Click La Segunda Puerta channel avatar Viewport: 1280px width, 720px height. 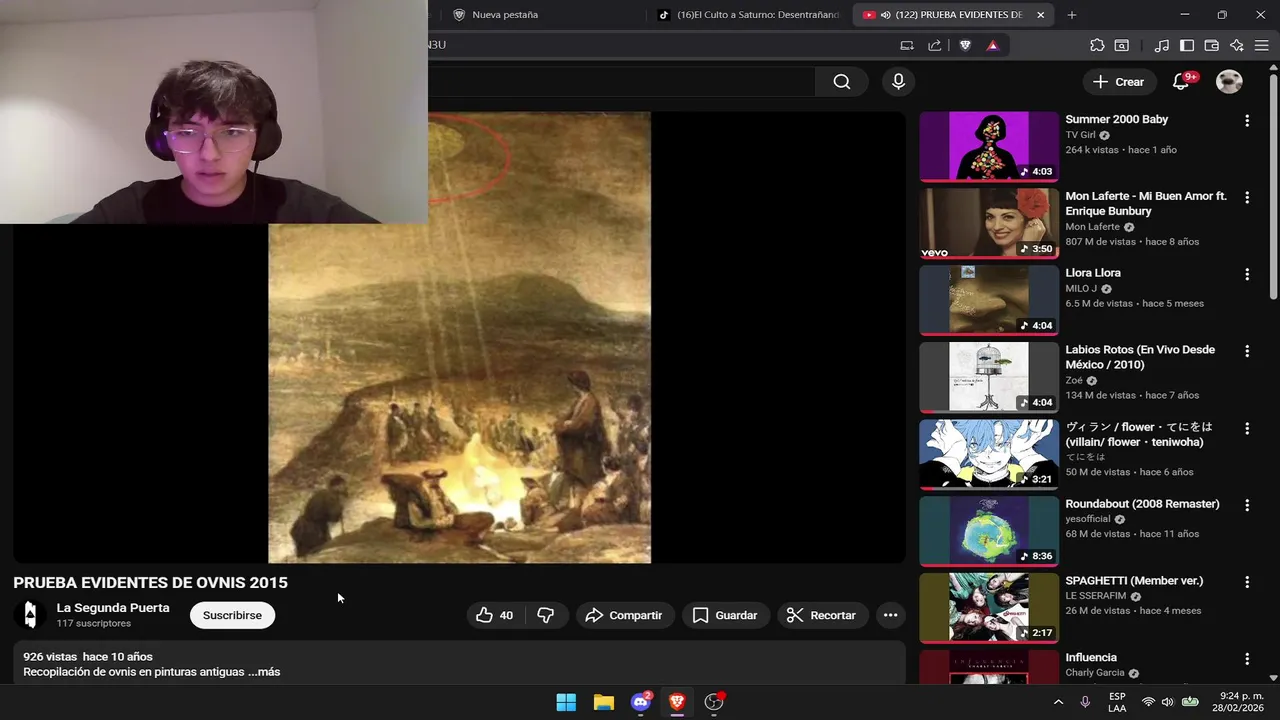30,615
